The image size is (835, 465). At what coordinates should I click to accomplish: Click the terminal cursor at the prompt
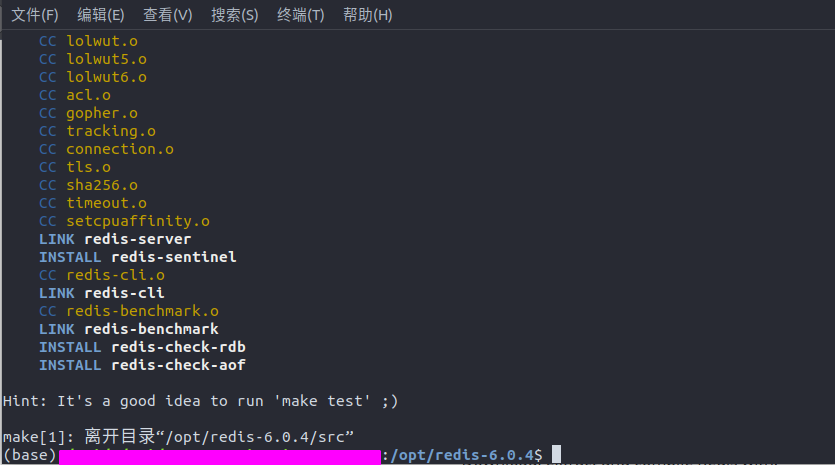[x=556, y=454]
